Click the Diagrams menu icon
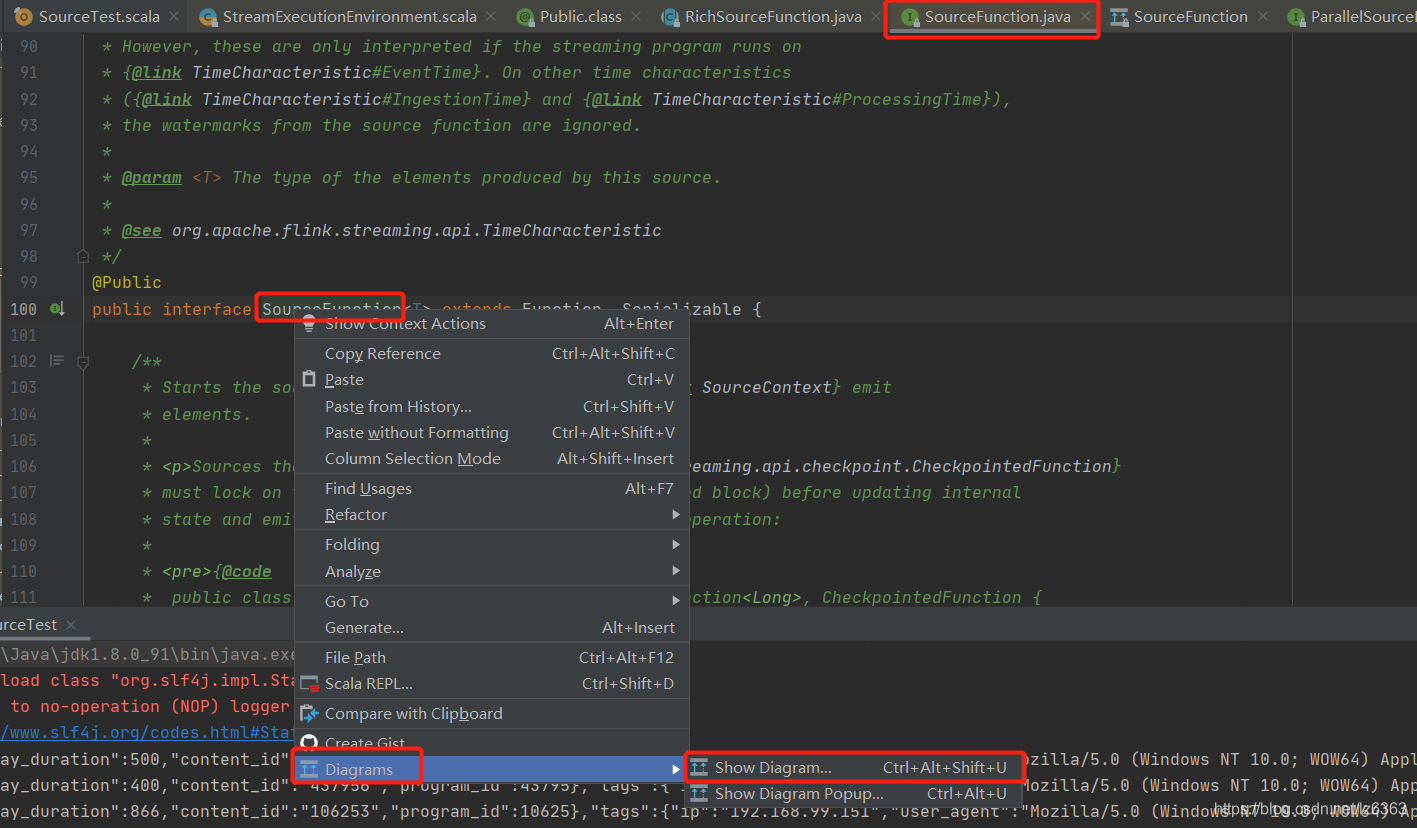Viewport: 1417px width, 828px height. click(x=310, y=769)
